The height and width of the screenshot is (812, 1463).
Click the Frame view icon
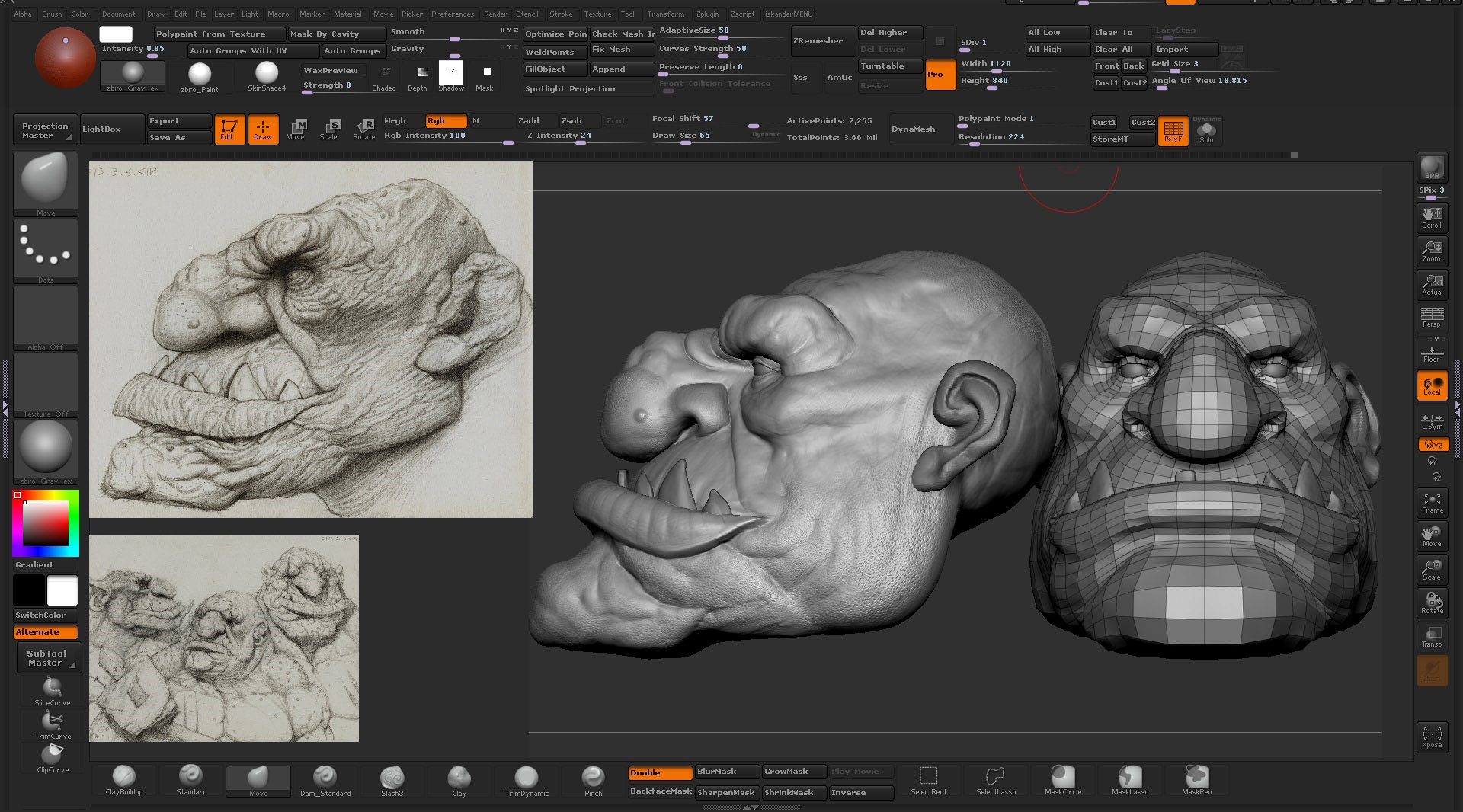[x=1432, y=503]
